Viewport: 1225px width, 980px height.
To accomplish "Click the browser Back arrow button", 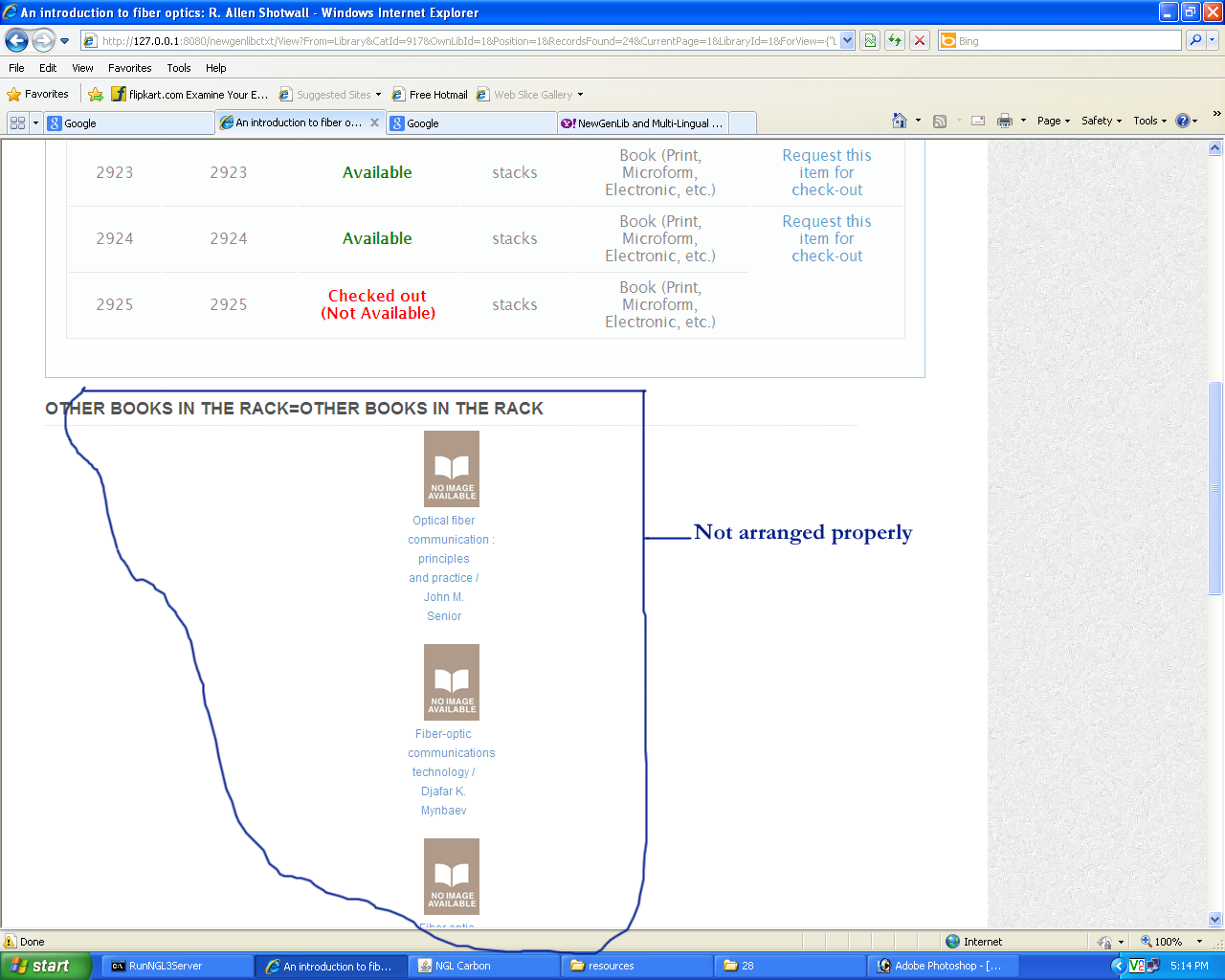I will 16,40.
